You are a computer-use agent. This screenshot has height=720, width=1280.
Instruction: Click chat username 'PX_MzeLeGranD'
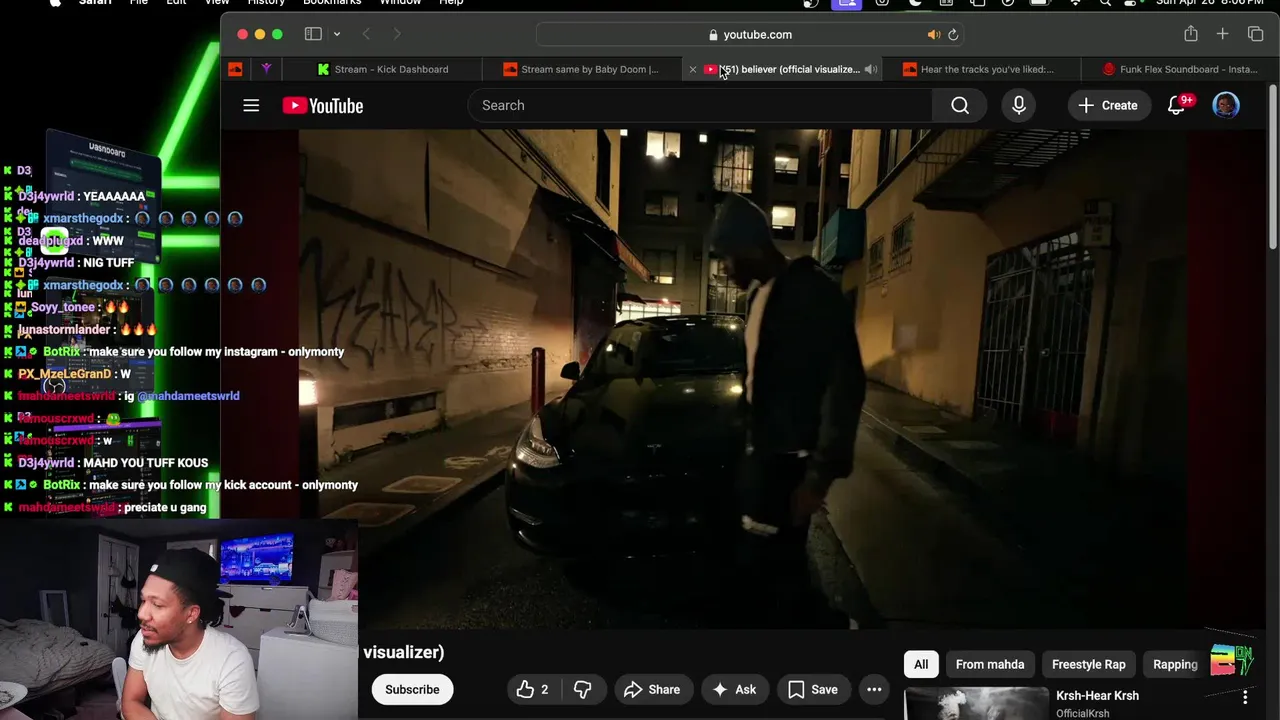65,374
